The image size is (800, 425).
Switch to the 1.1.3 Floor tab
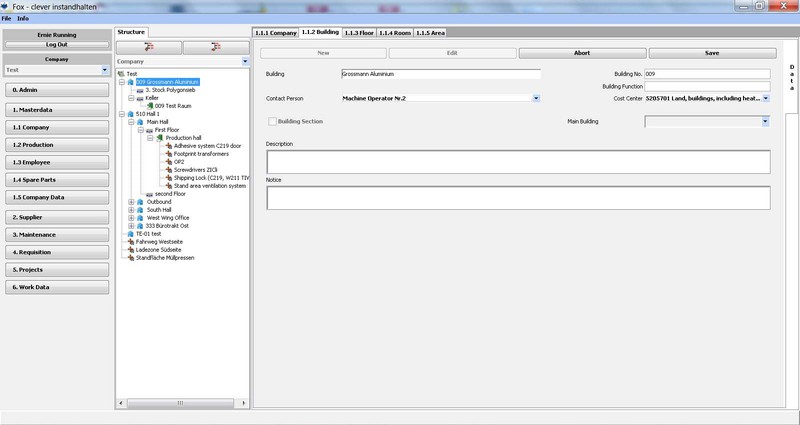(358, 32)
